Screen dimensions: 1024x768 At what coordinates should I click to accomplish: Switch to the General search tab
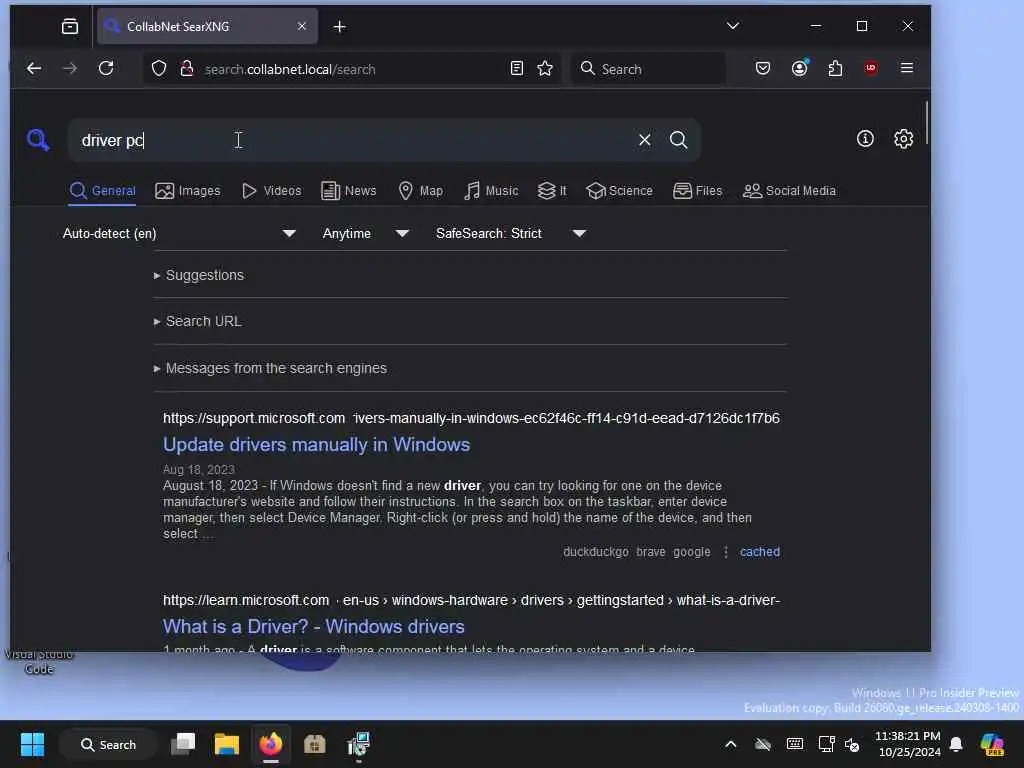click(103, 191)
